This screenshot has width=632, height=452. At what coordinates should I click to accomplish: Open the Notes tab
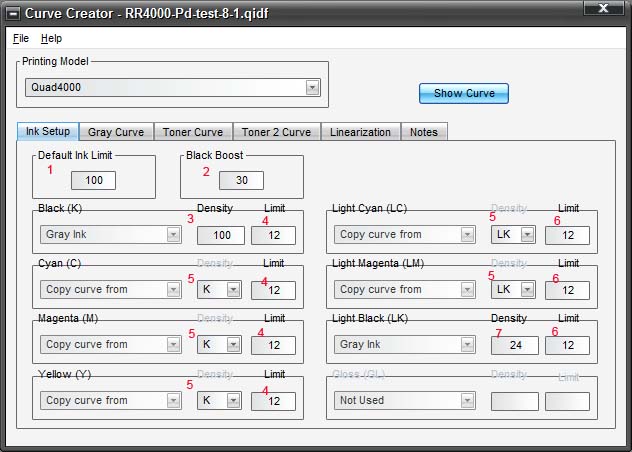(x=423, y=132)
